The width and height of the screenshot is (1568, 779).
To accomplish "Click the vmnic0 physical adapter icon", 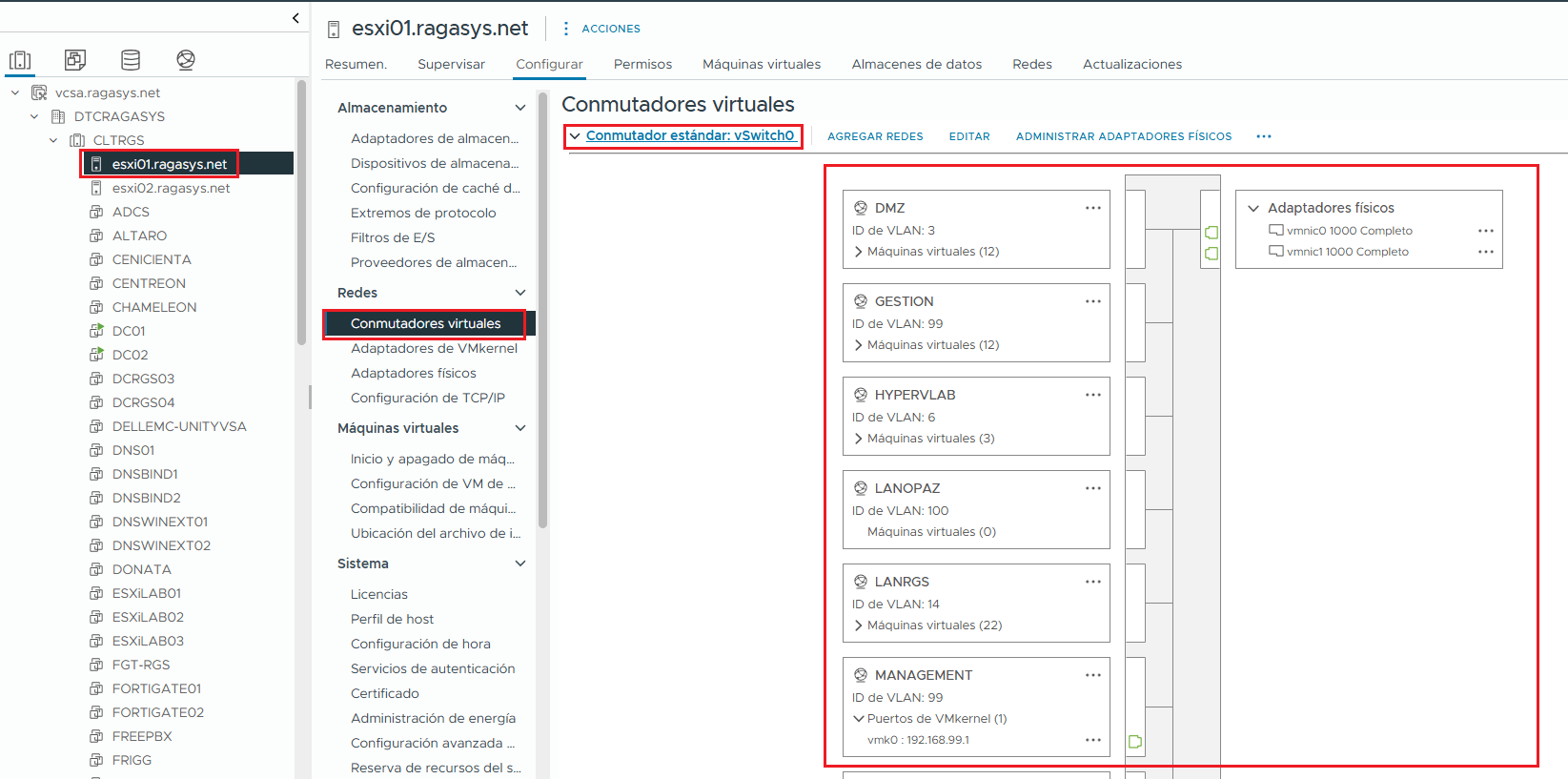I will [1276, 231].
